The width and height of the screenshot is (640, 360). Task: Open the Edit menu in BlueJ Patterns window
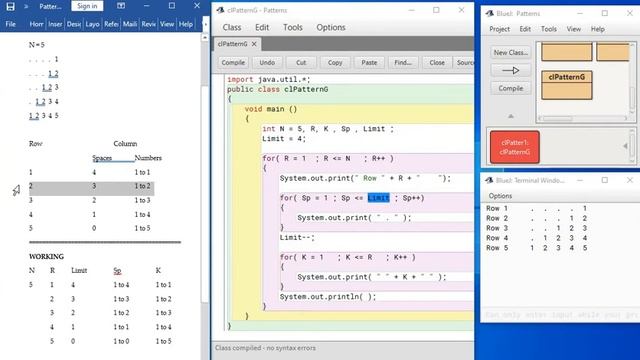point(525,29)
